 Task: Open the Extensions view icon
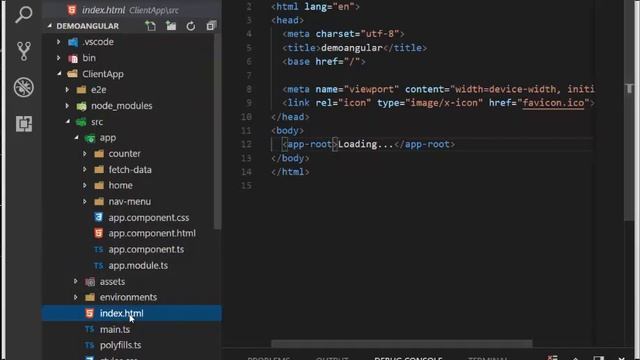(24, 123)
